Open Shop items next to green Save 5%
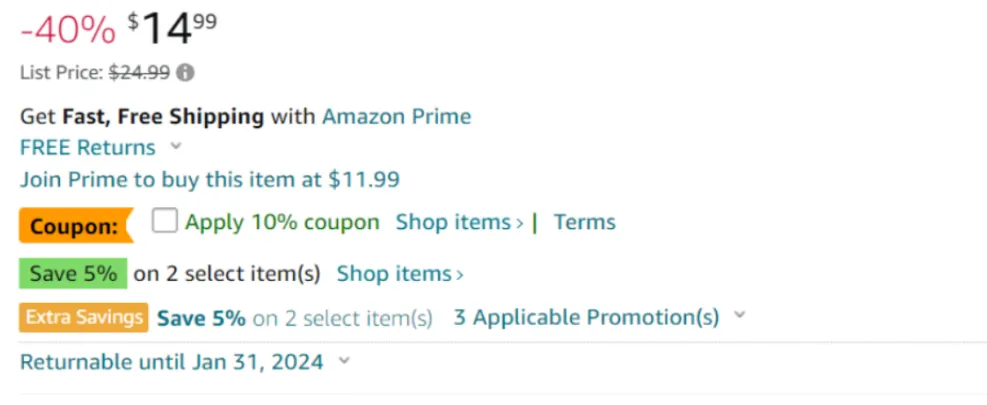The height and width of the screenshot is (405, 987). 400,273
